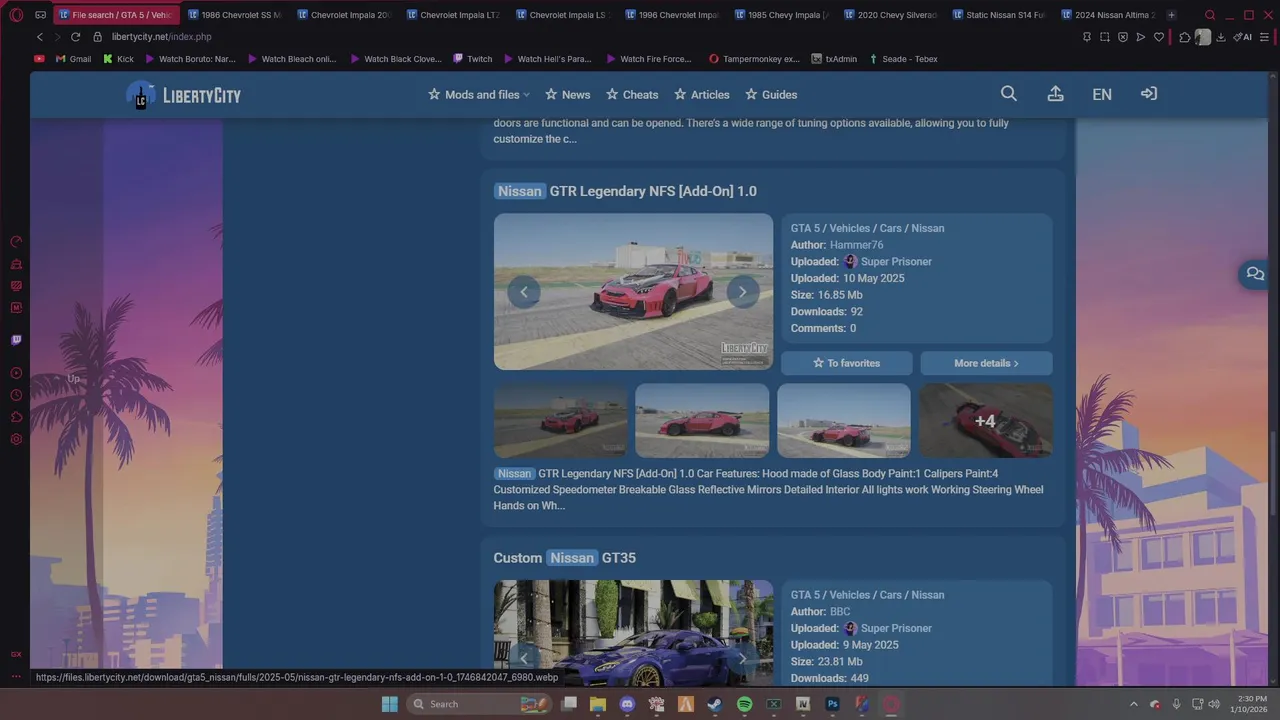Screen dimensions: 1280x720
Task: Open the site search magnifier icon
Action: (x=1009, y=94)
